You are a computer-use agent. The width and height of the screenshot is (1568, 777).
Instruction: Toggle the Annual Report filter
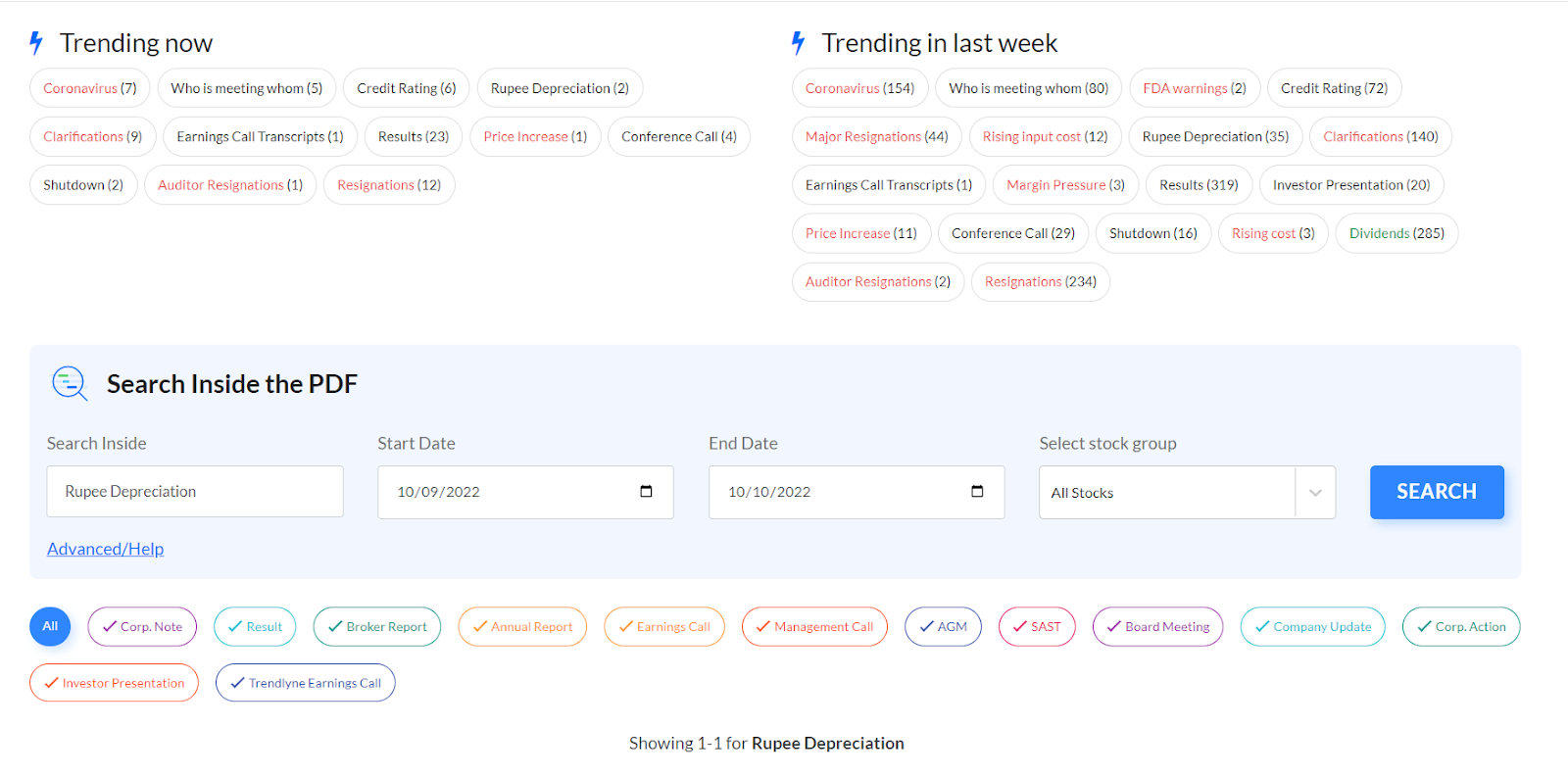tap(522, 627)
